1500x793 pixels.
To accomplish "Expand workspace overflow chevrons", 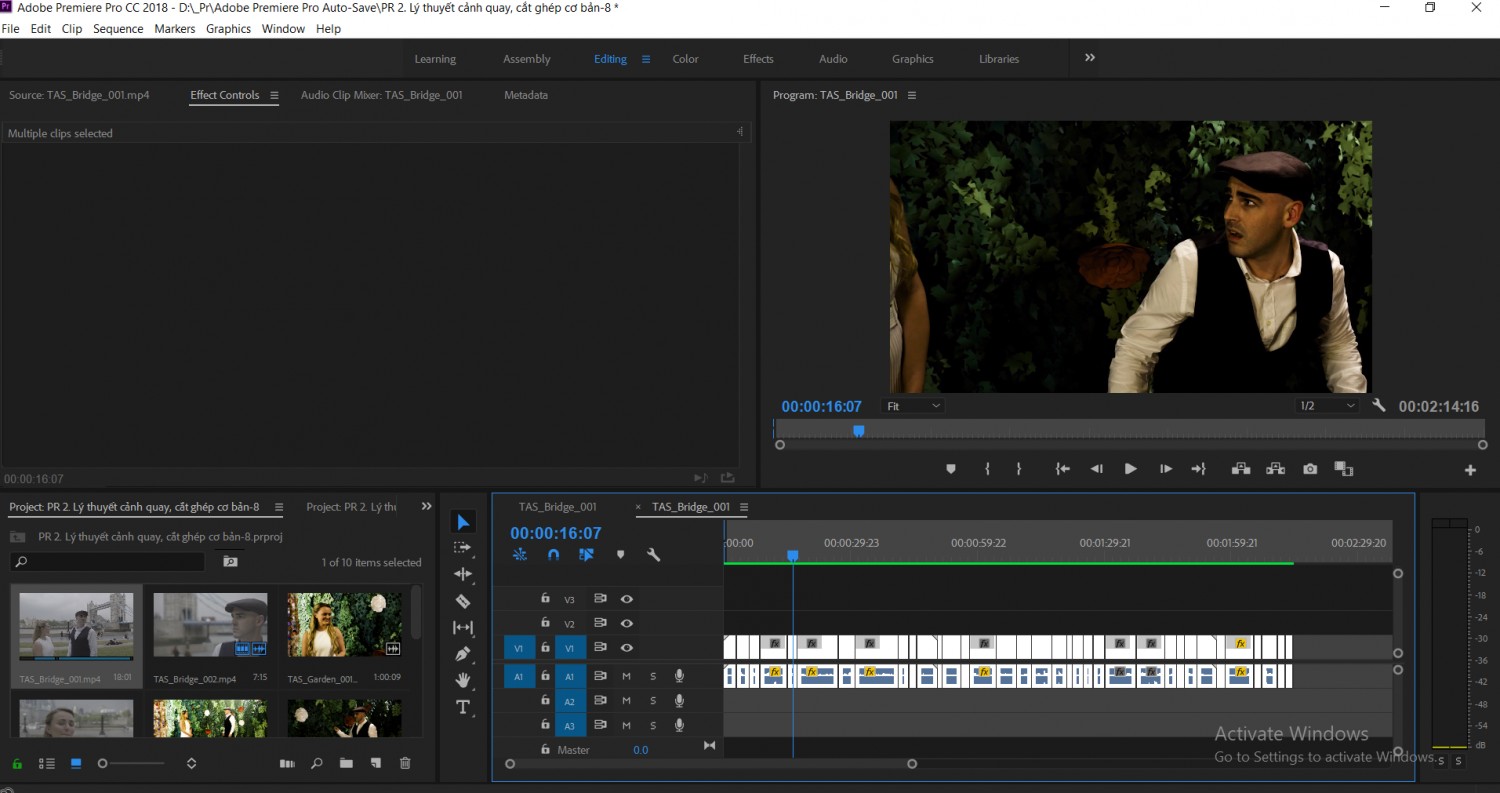I will [1090, 58].
